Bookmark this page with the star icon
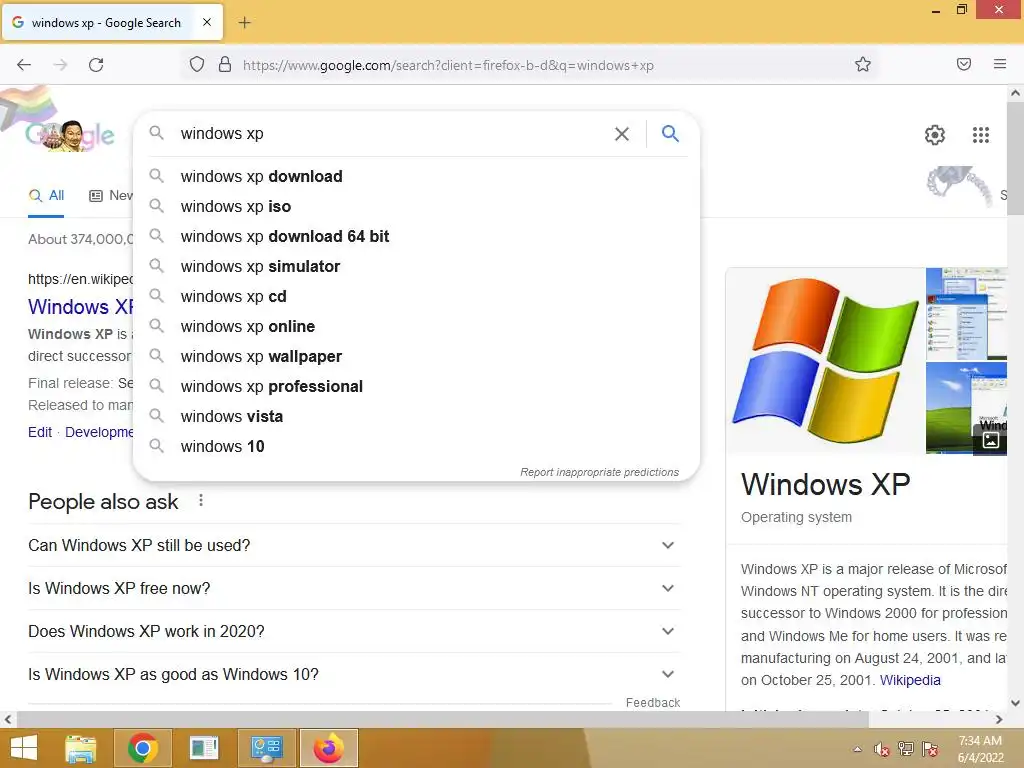 click(863, 64)
